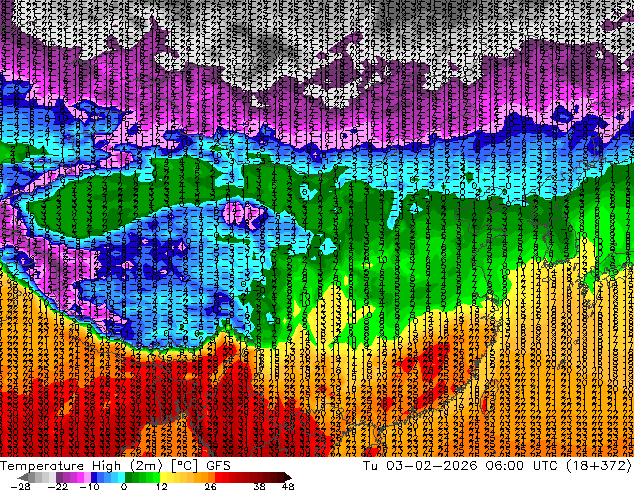The width and height of the screenshot is (634, 490).
Task: Select the bright red legend swatch above 26
Action: 218,477
